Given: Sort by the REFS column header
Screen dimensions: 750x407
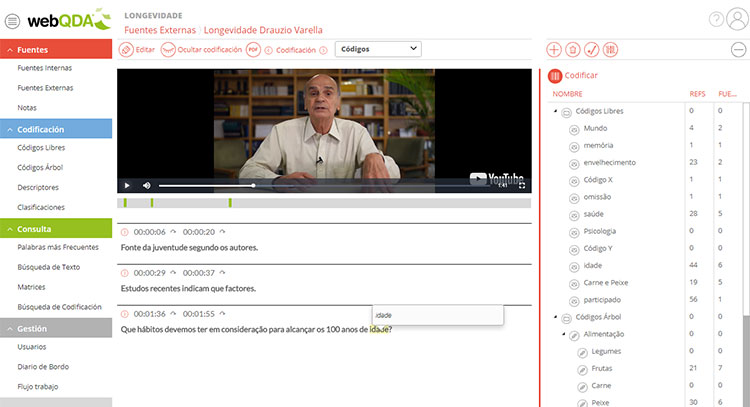Looking at the screenshot, I should coord(697,94).
